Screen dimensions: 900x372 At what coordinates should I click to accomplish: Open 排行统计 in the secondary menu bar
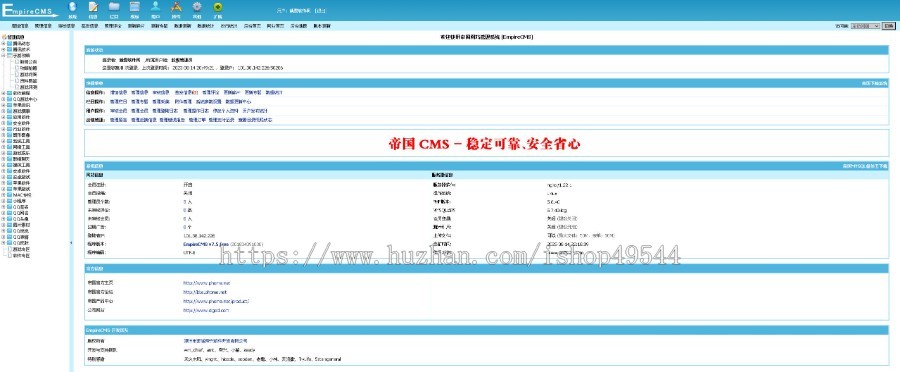[229, 26]
